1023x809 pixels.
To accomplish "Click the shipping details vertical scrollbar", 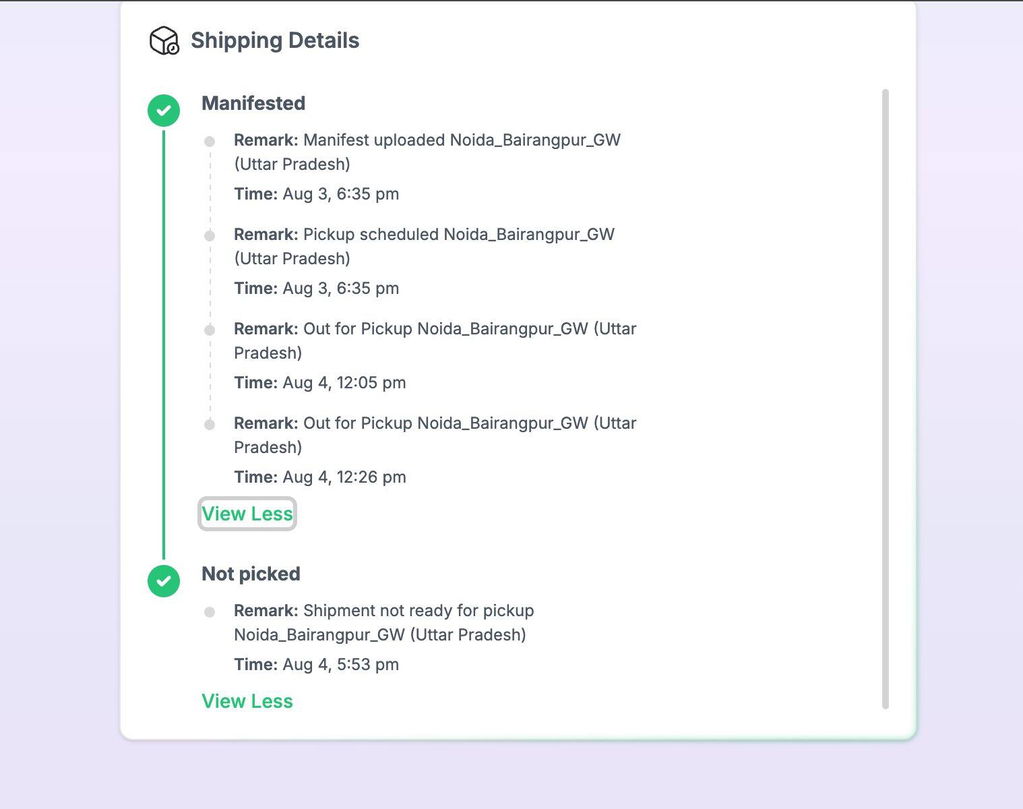I will point(885,399).
